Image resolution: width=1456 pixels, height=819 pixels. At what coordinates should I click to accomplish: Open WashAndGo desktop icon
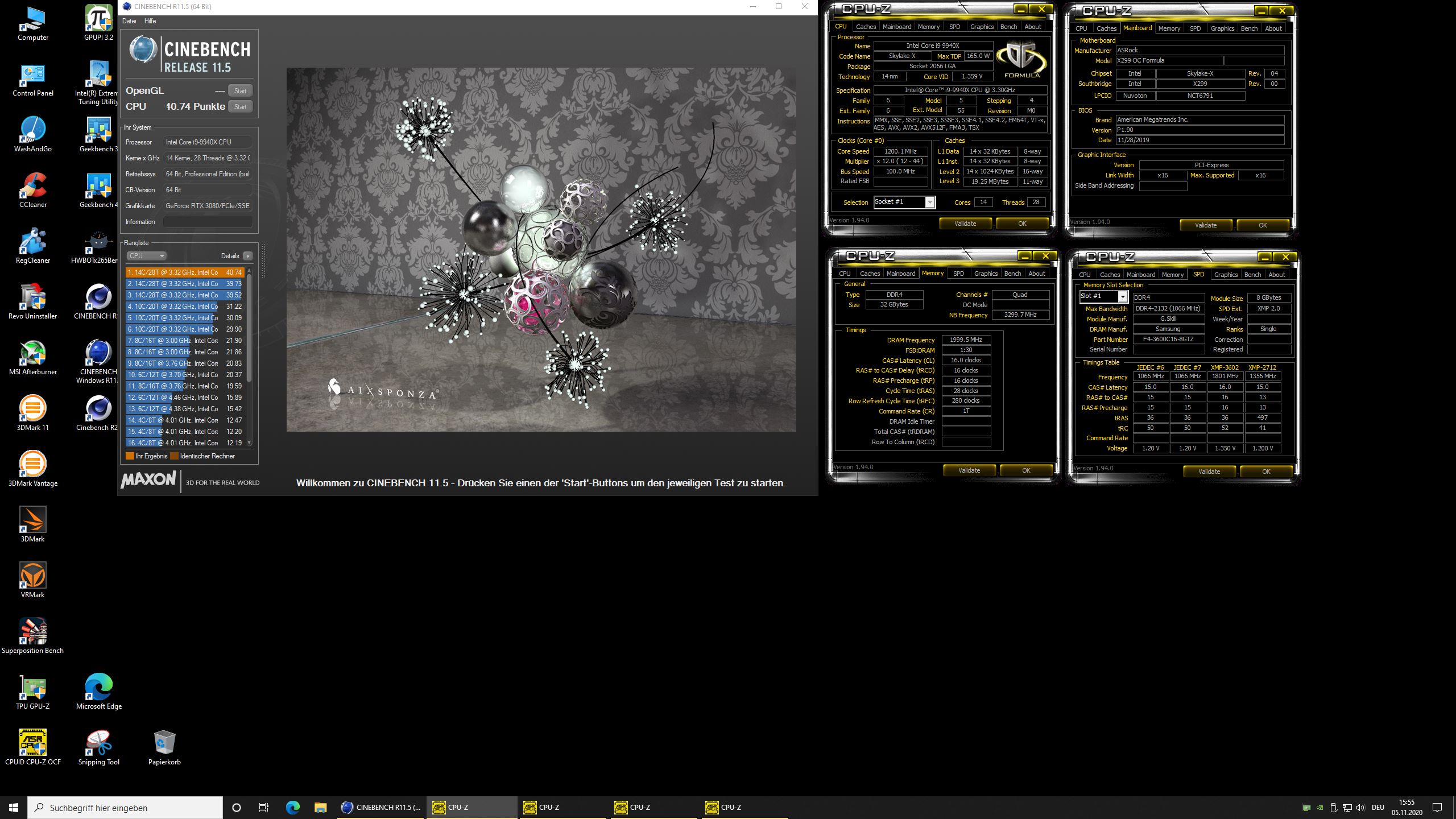tap(32, 135)
